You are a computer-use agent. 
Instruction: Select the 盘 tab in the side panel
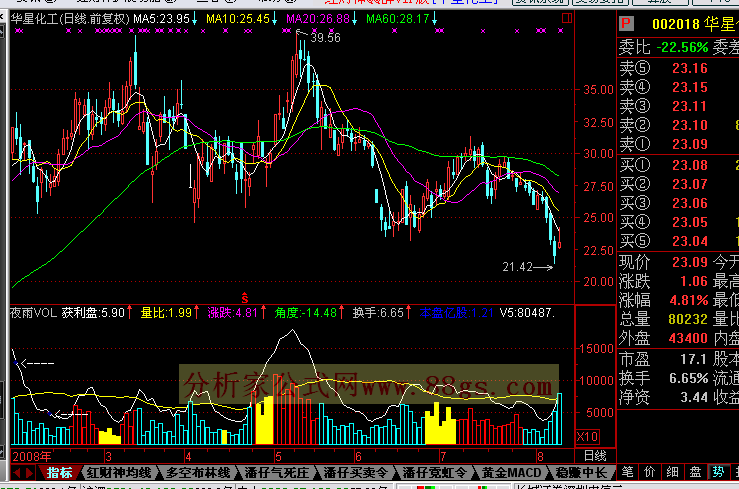(x=695, y=473)
